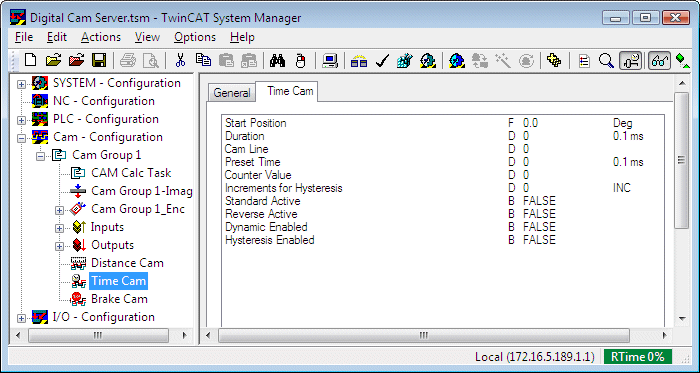Select Distance Cam tree item
Screen dimensions: 700x373
pos(127,263)
